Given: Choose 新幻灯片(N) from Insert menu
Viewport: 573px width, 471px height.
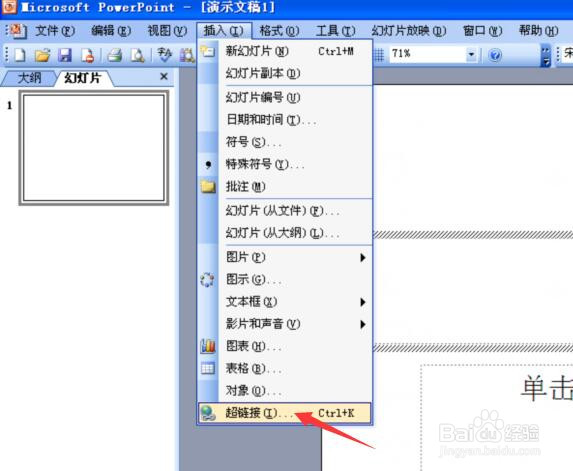Looking at the screenshot, I should coord(285,51).
